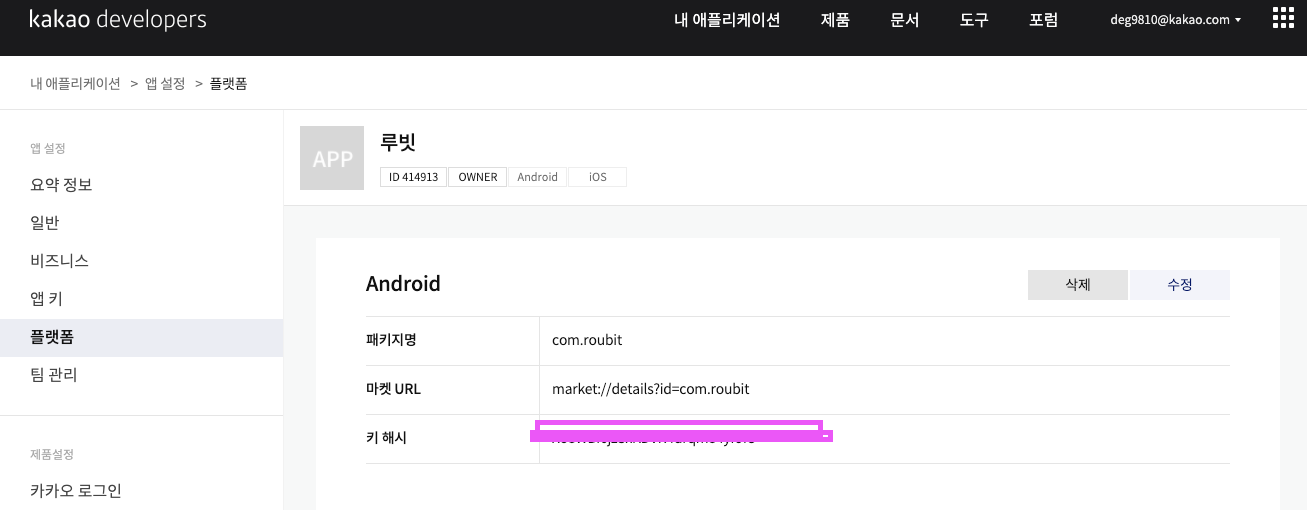Click the Android section heading

[x=403, y=284]
